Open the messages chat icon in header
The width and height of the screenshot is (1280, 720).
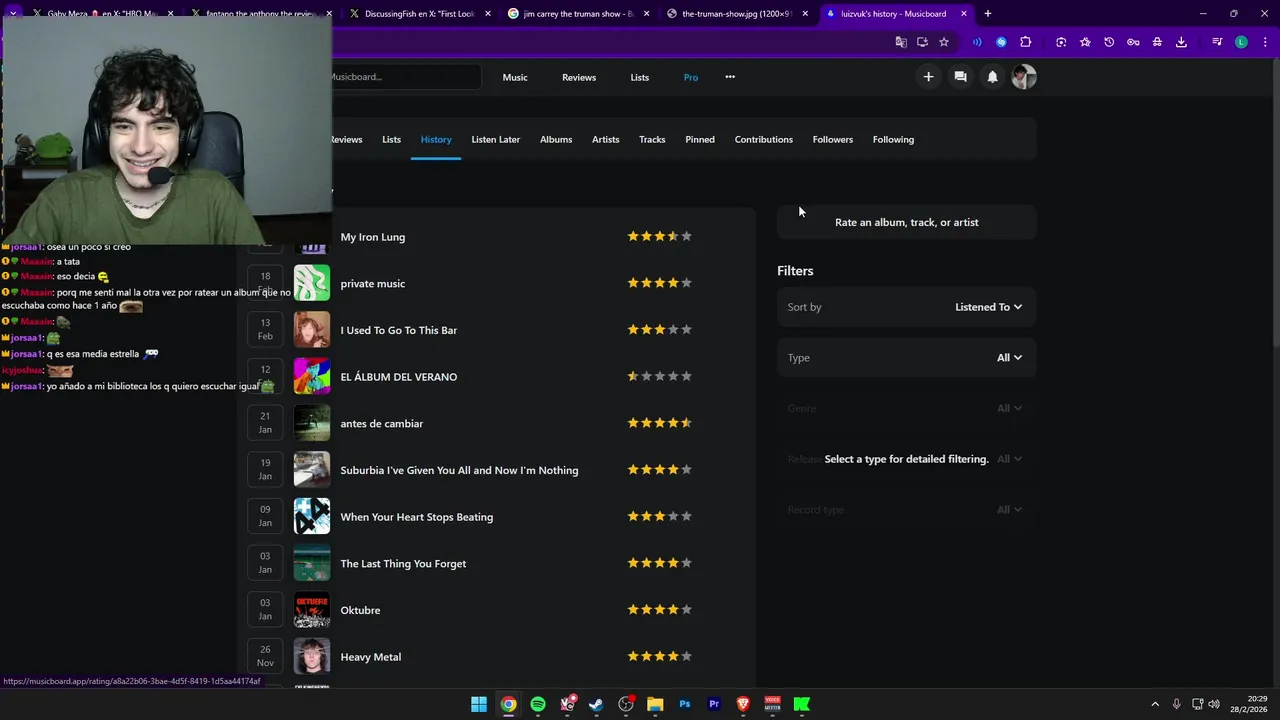click(960, 77)
